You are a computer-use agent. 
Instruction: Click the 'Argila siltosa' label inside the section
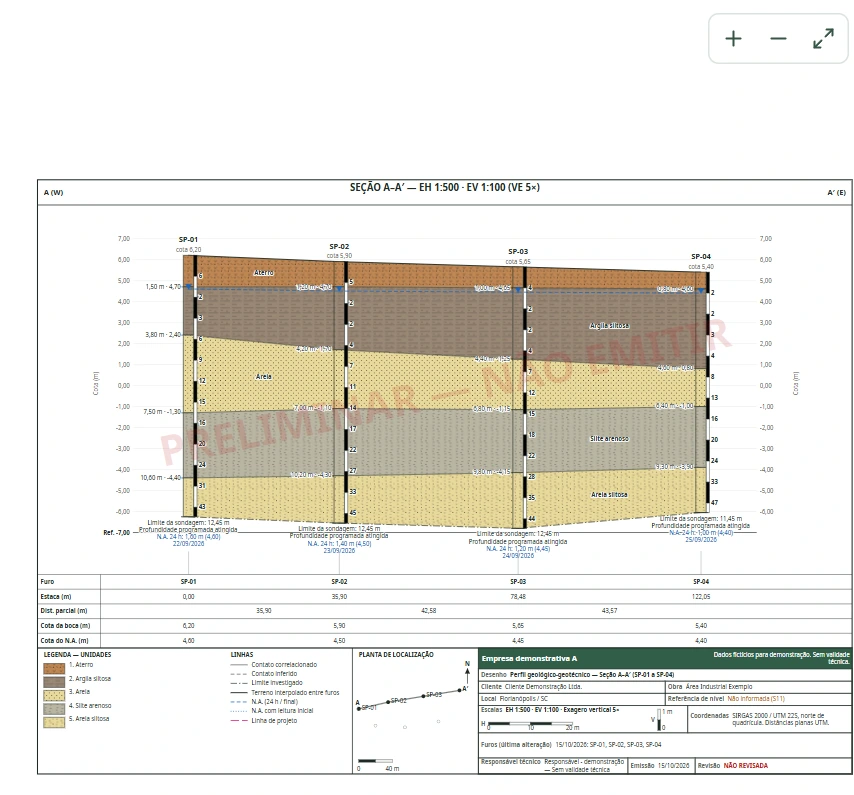(609, 326)
